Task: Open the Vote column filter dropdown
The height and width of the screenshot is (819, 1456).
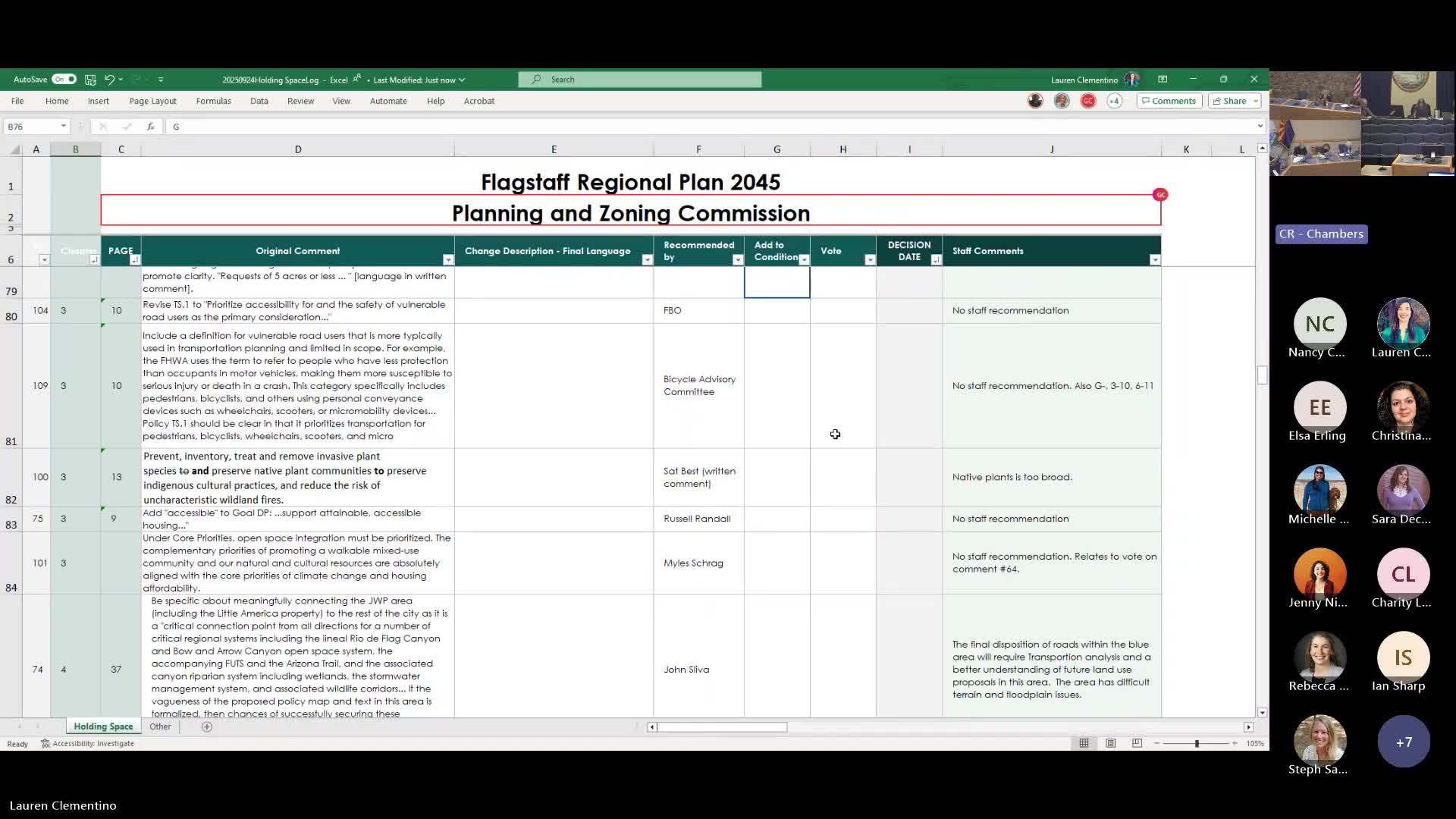Action: tap(869, 260)
